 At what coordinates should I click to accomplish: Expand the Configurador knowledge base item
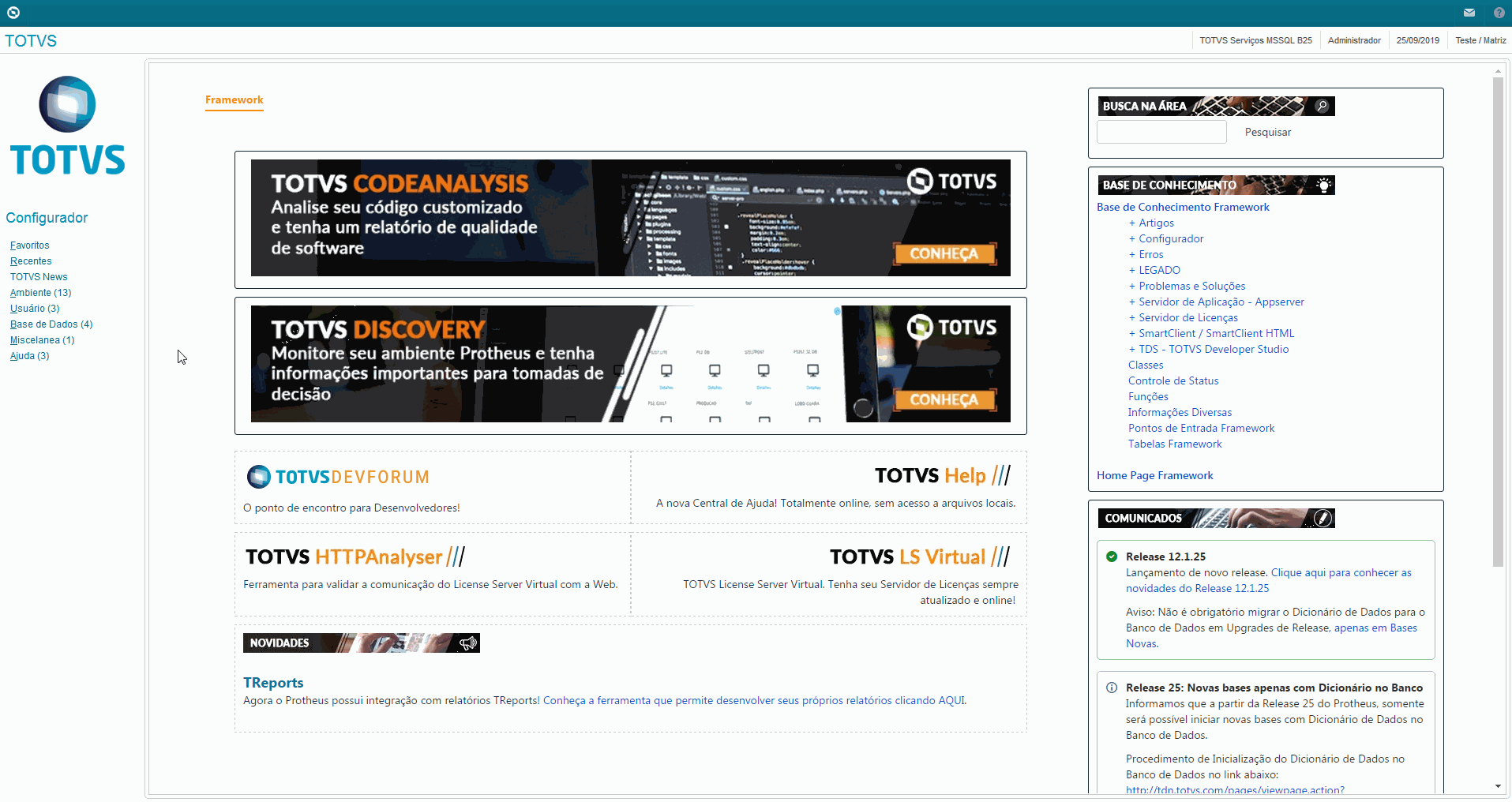[1166, 238]
